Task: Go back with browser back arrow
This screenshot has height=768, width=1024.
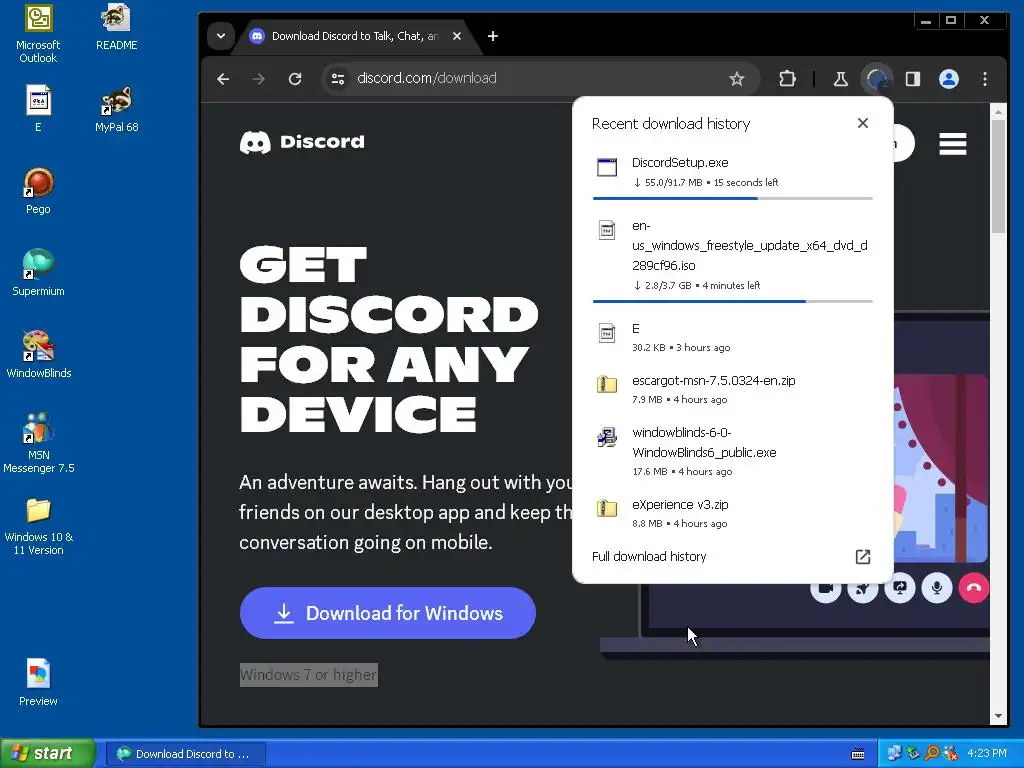Action: [x=223, y=79]
